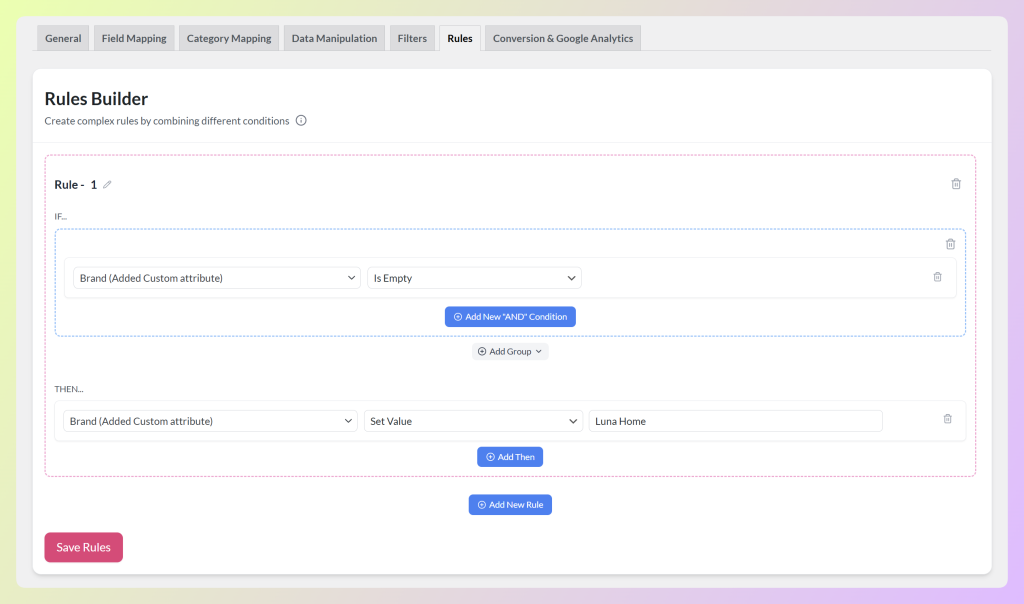This screenshot has height=604, width=1024.
Task: Remove the Brand Is Empty condition
Action: (x=937, y=277)
